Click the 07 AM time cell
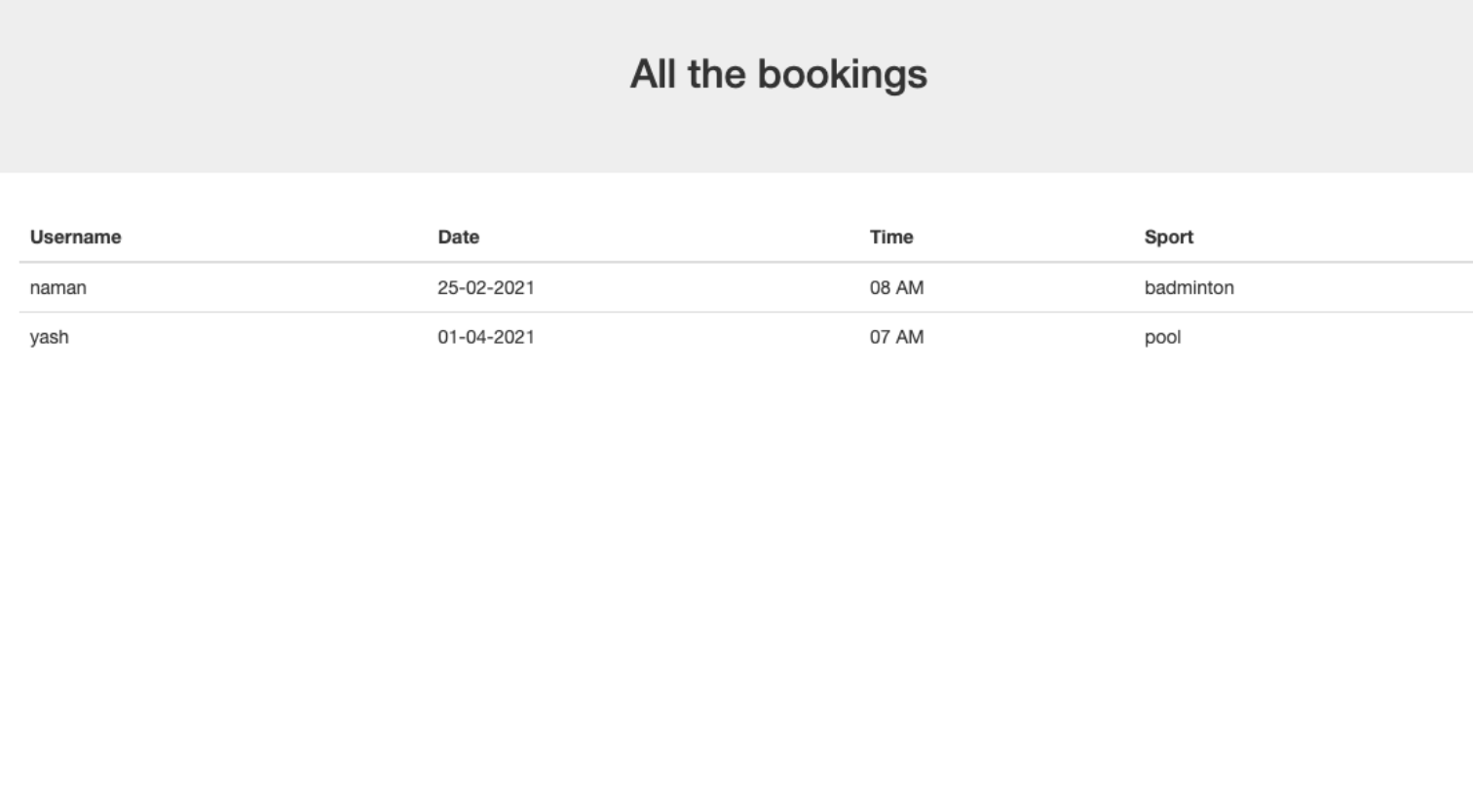The width and height of the screenshot is (1473, 812). (x=896, y=338)
